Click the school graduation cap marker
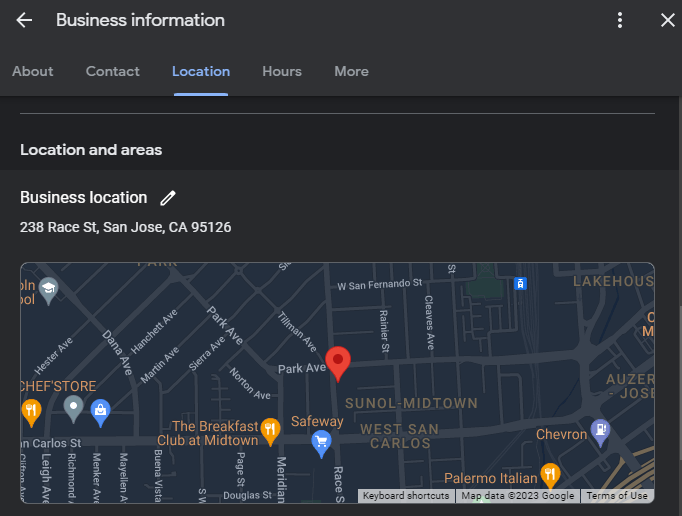 click(x=48, y=291)
